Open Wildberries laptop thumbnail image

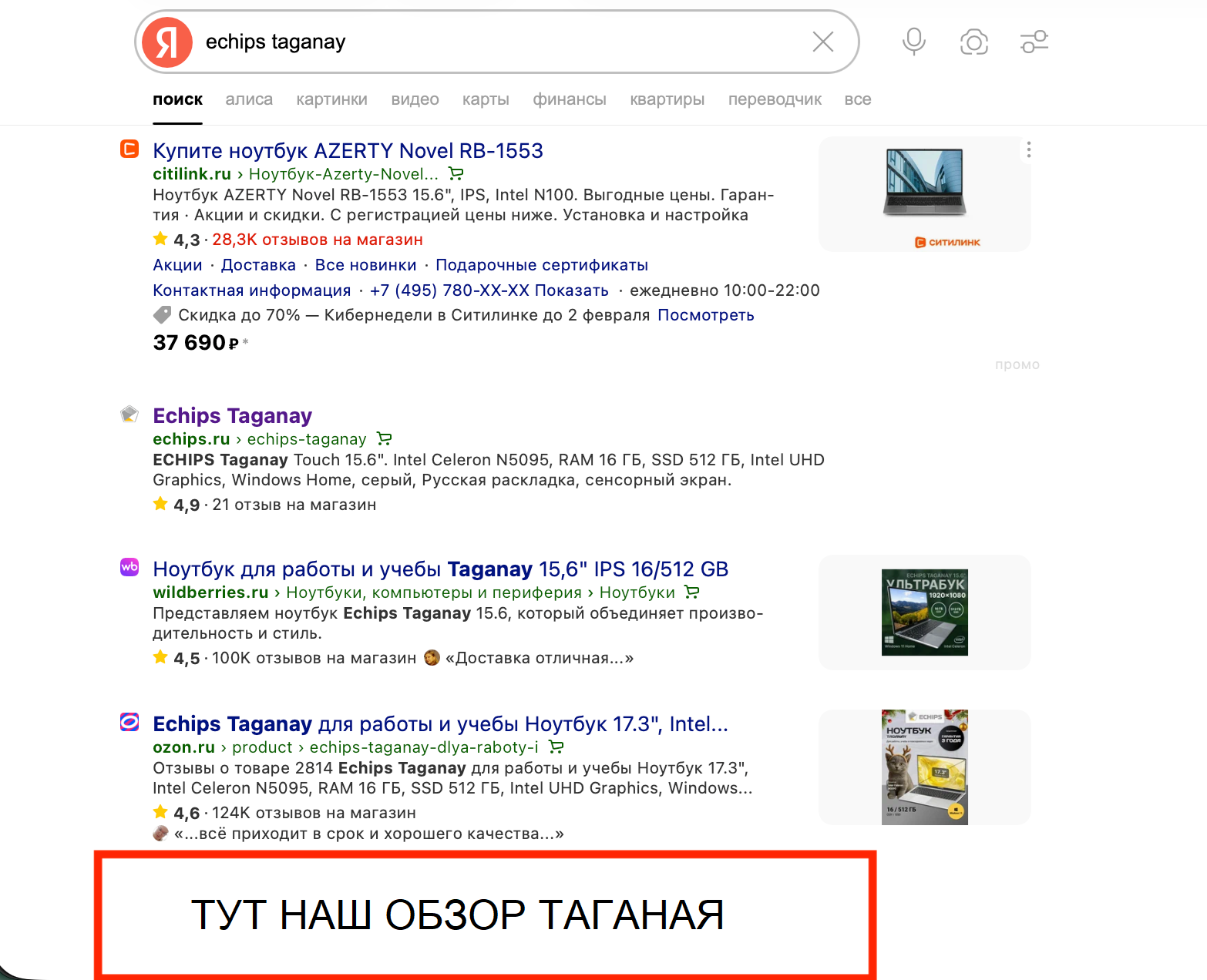click(924, 612)
